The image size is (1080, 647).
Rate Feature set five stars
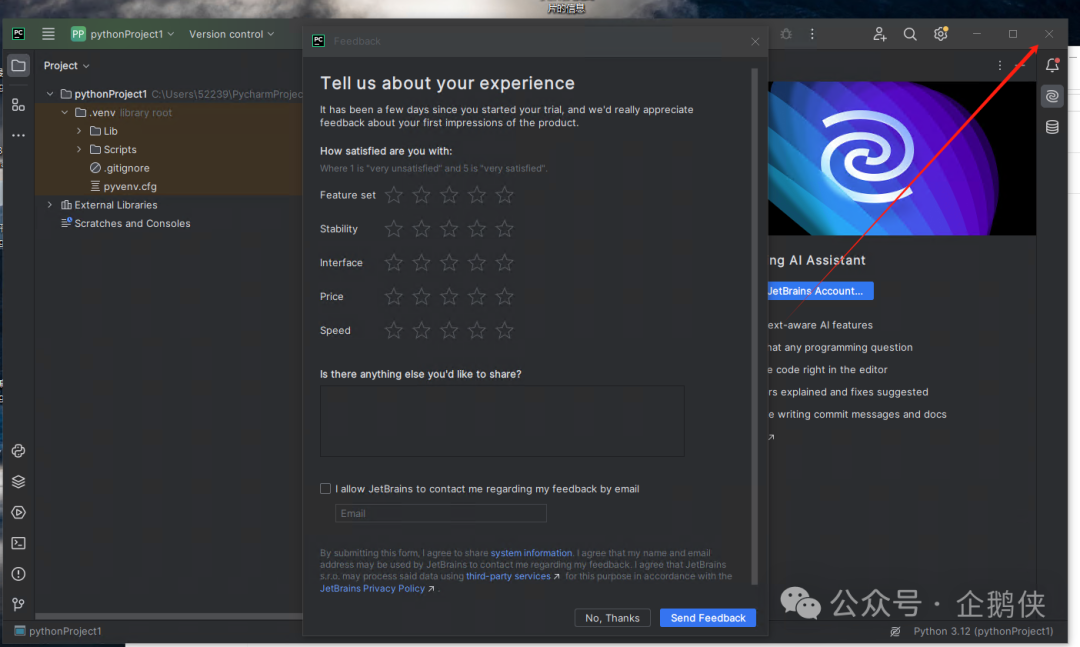(504, 195)
